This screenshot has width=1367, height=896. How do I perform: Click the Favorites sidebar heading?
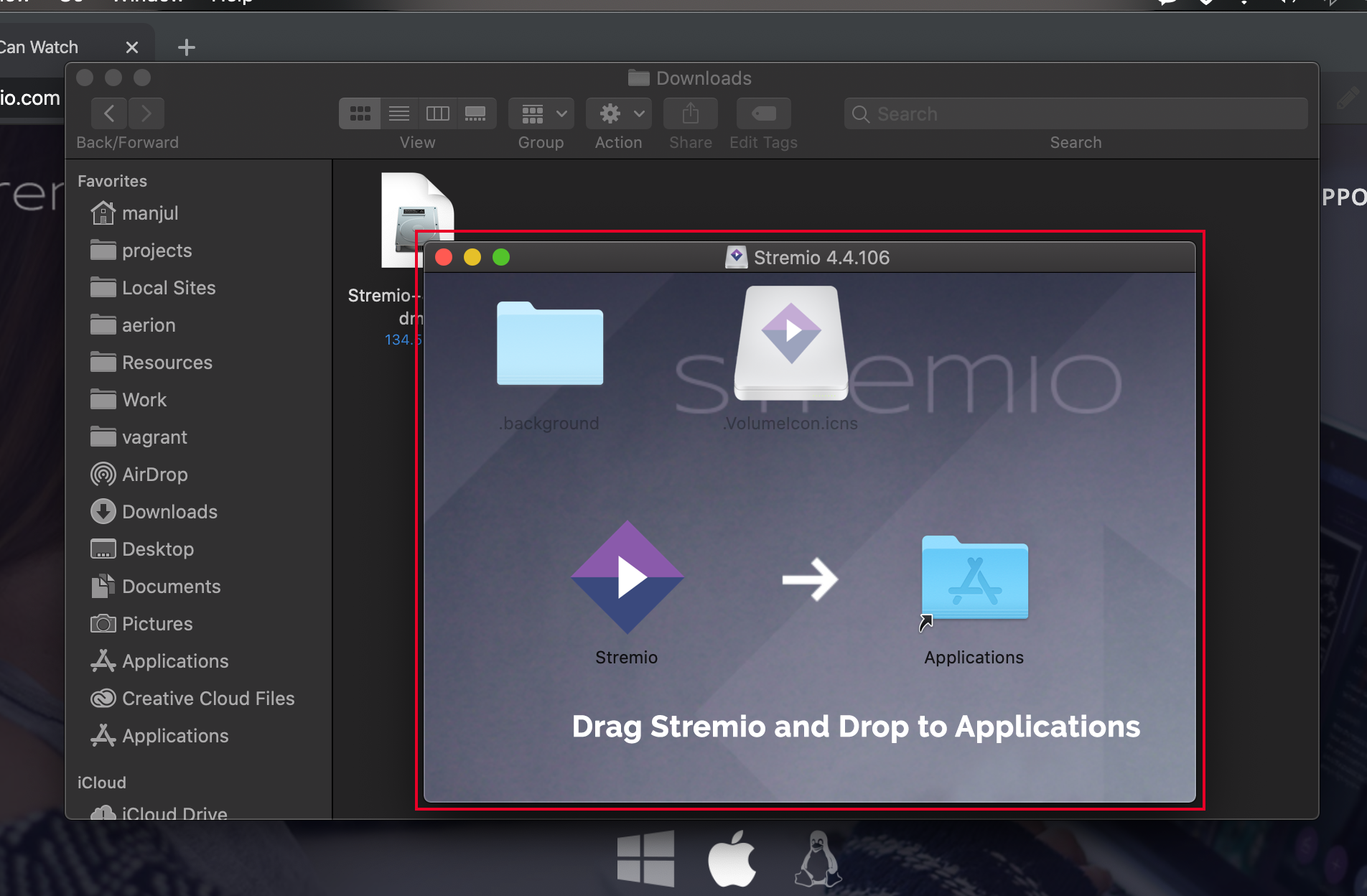click(x=112, y=181)
